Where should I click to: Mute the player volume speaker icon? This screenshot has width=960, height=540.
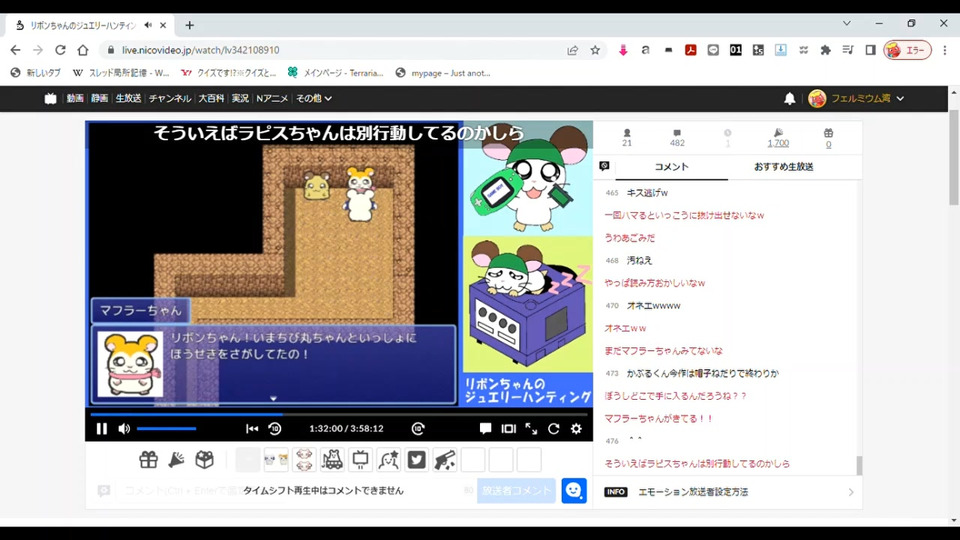[124, 429]
